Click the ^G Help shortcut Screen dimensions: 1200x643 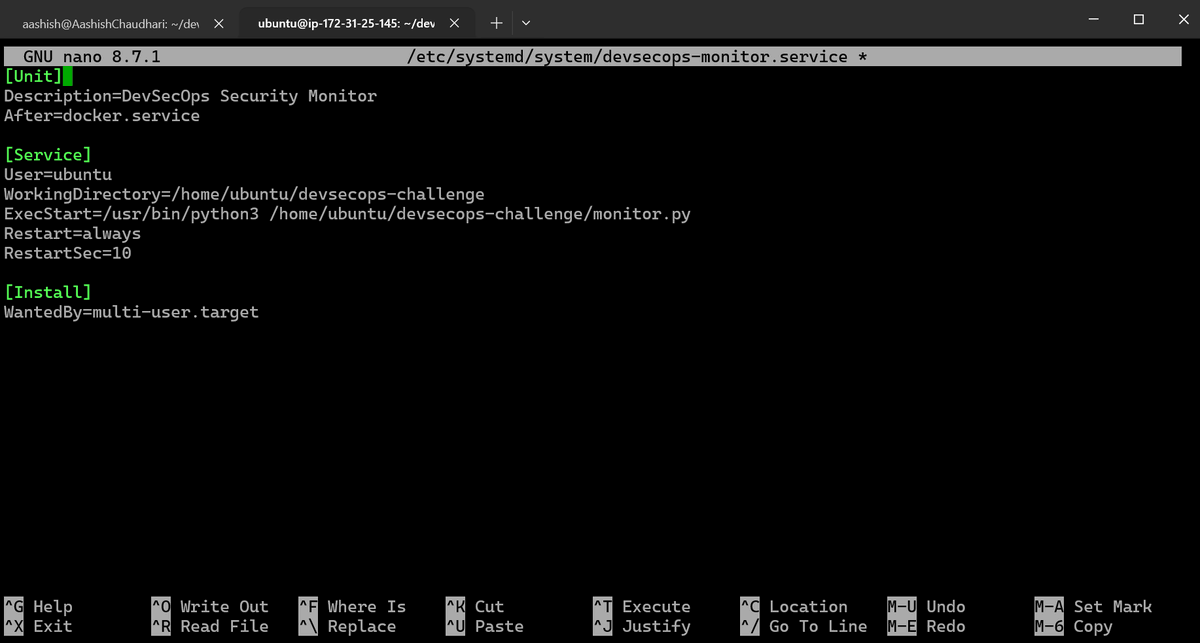(38, 607)
